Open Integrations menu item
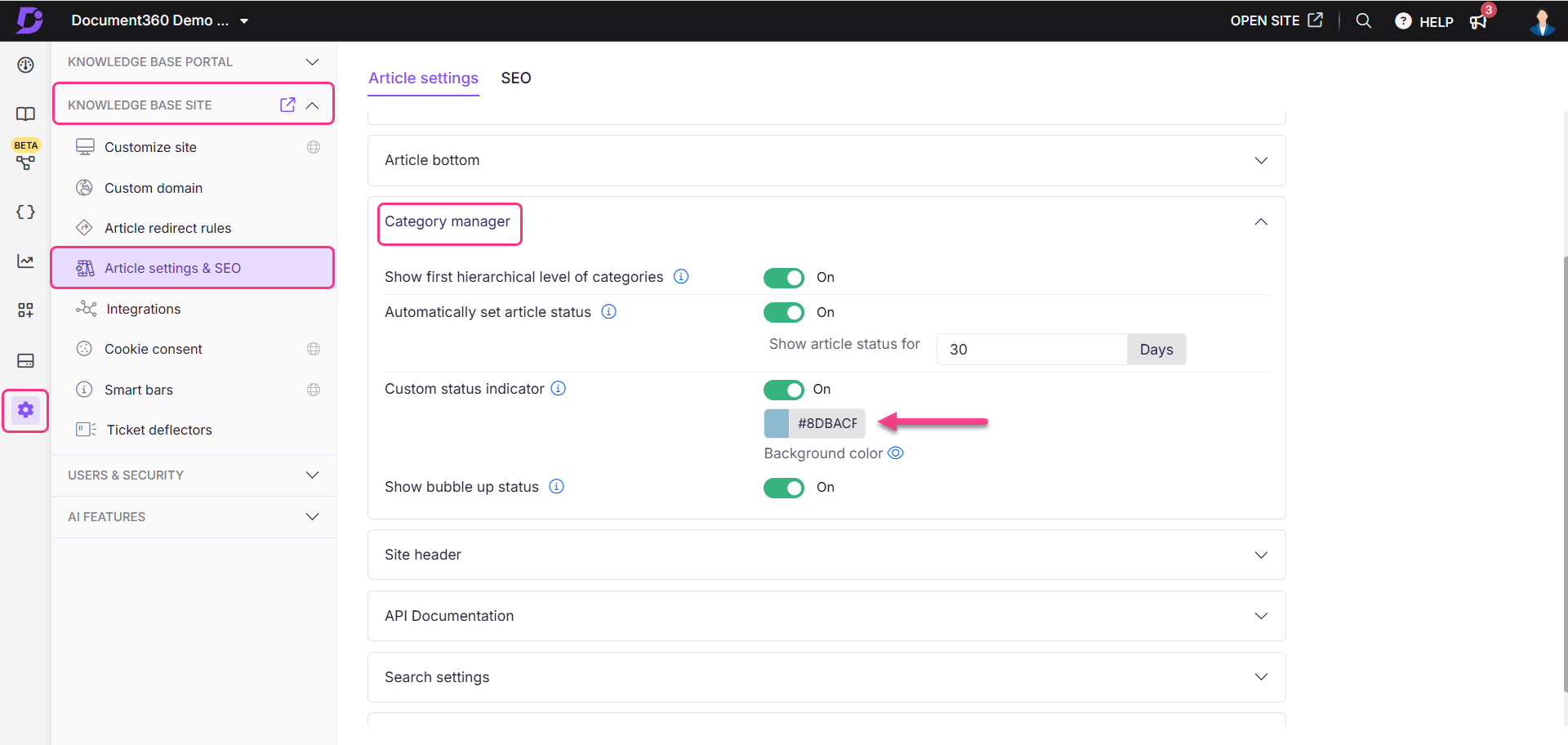Screen dimensions: 1568x745 coord(193,309)
